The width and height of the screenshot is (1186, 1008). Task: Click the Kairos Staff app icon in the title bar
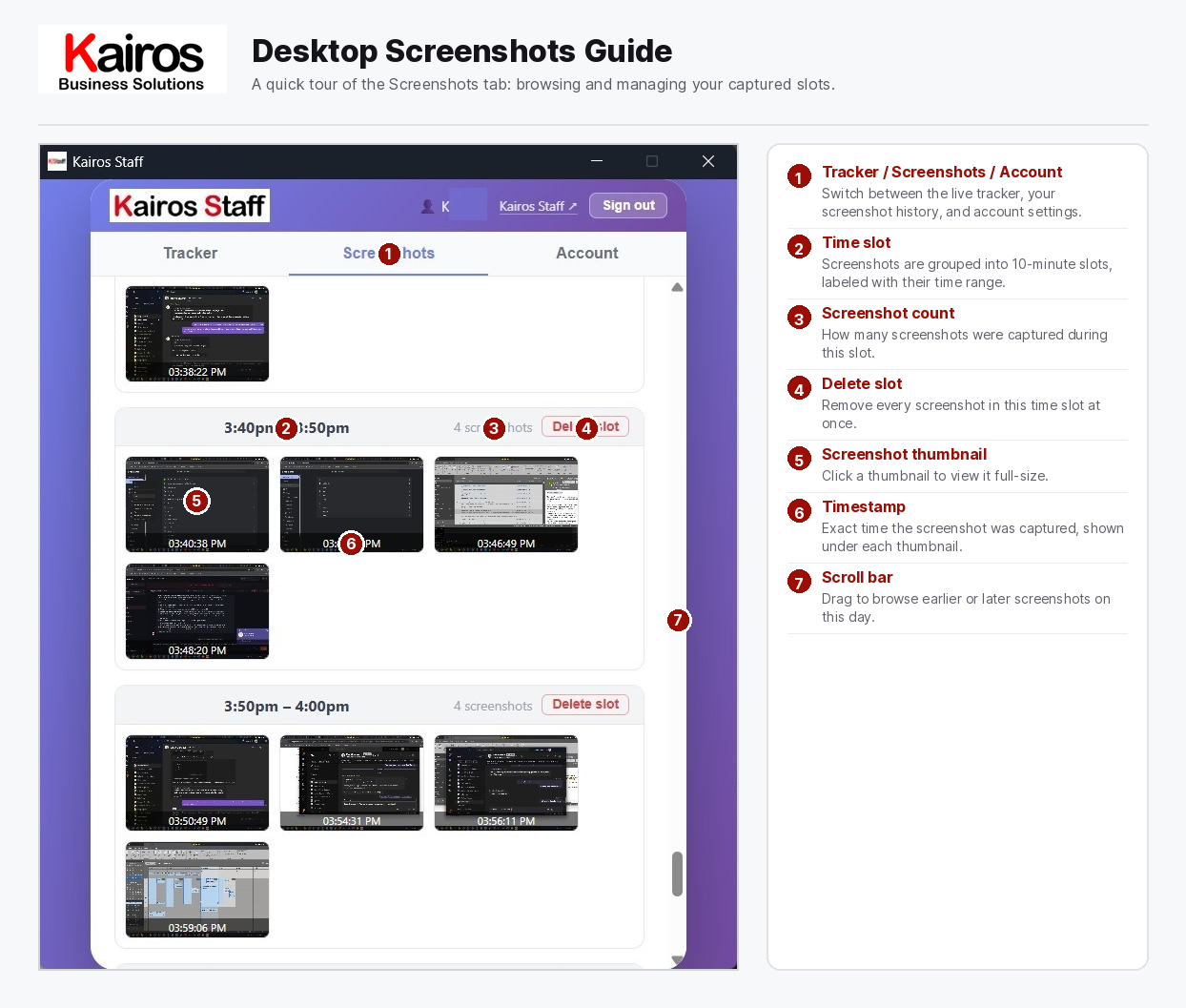point(57,161)
